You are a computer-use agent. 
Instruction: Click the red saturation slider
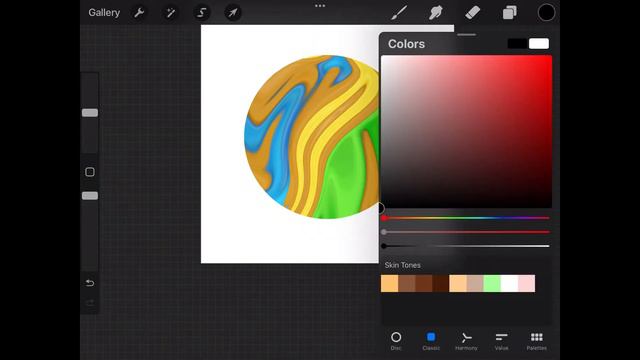coord(466,232)
